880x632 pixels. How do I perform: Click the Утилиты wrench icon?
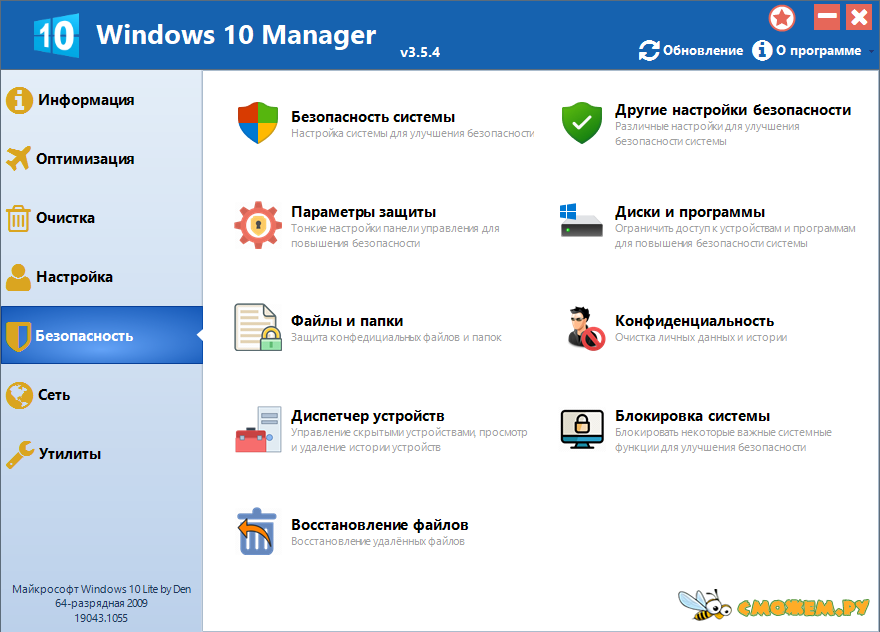[x=20, y=454]
